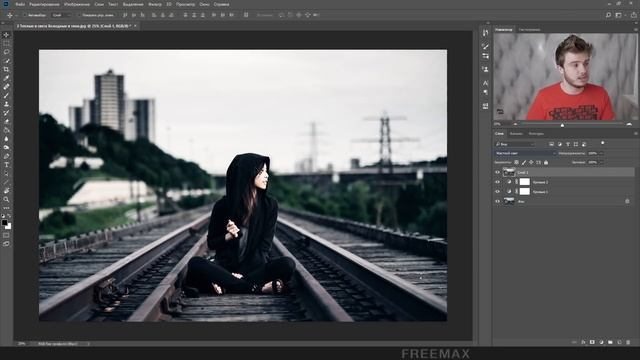Viewport: 640px width, 360px height.
Task: Click the Кривые 2 layer mask thumbnail
Action: pyautogui.click(x=524, y=182)
